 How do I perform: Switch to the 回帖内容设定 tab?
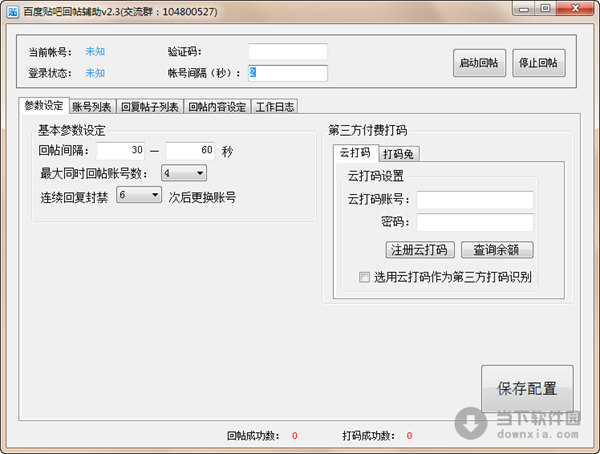coord(217,107)
